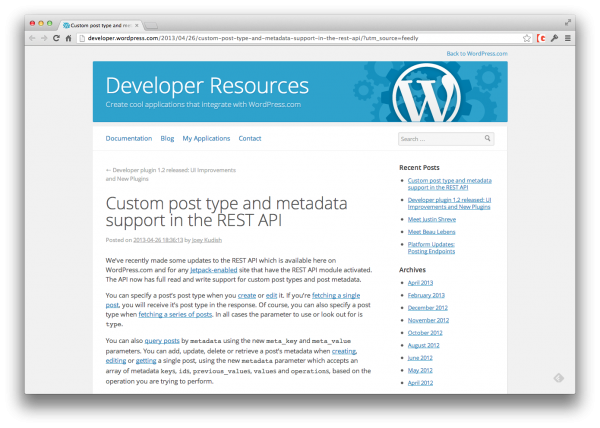Click the browser back arrow

coord(32,38)
